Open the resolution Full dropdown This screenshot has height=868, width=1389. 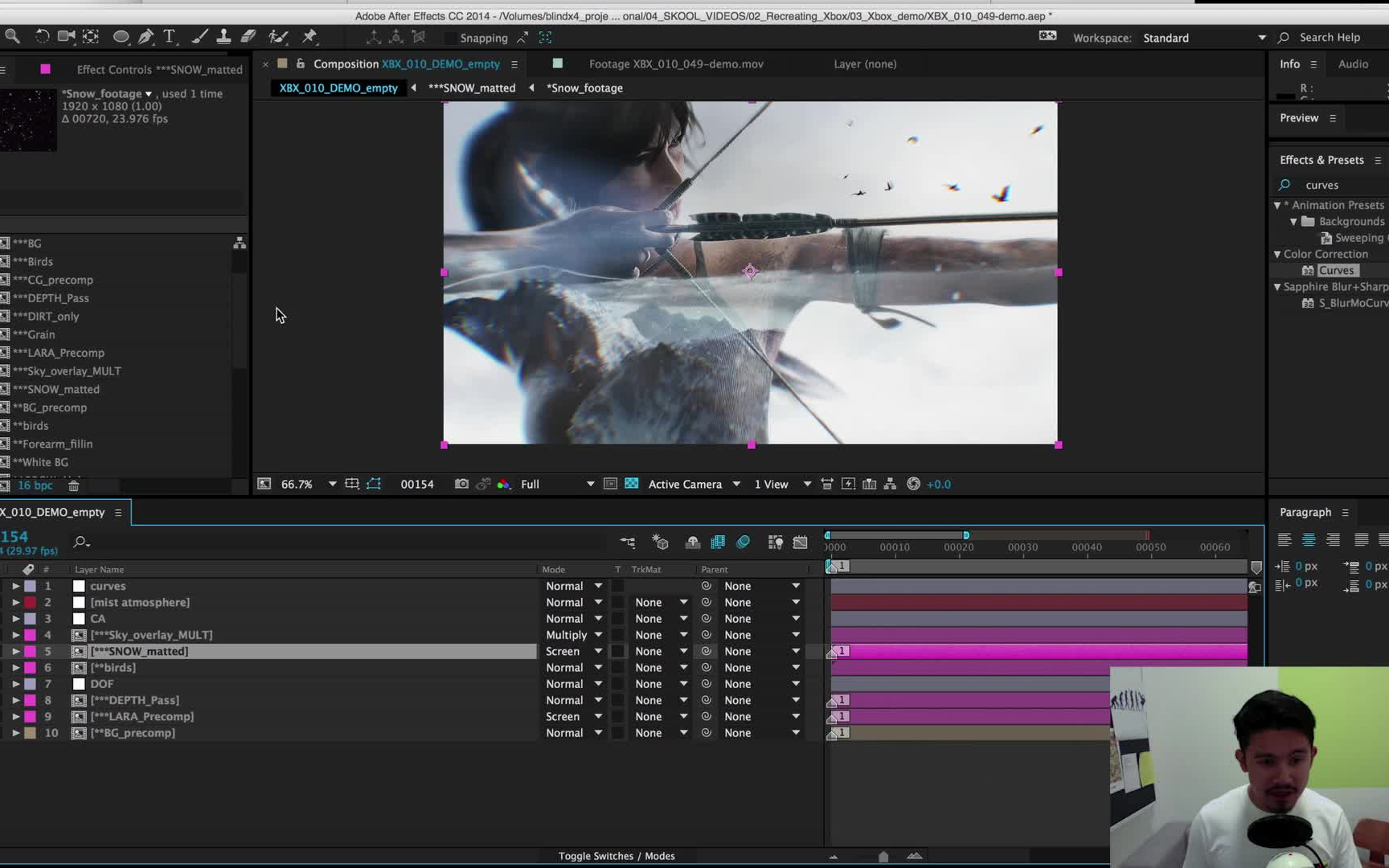click(557, 484)
